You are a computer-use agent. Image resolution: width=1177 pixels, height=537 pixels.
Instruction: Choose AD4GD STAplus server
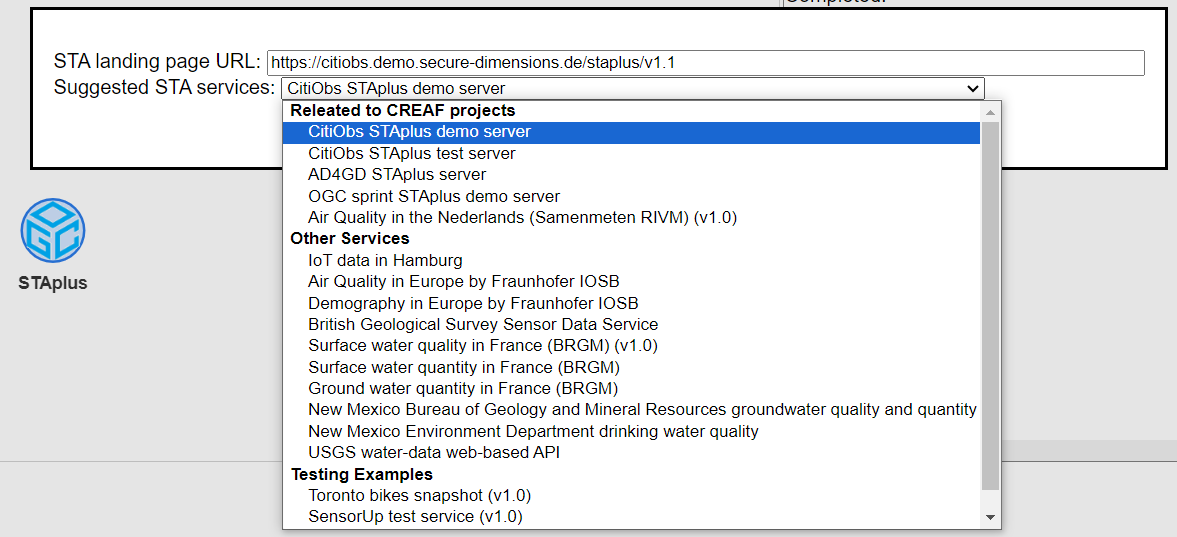tap(631, 175)
